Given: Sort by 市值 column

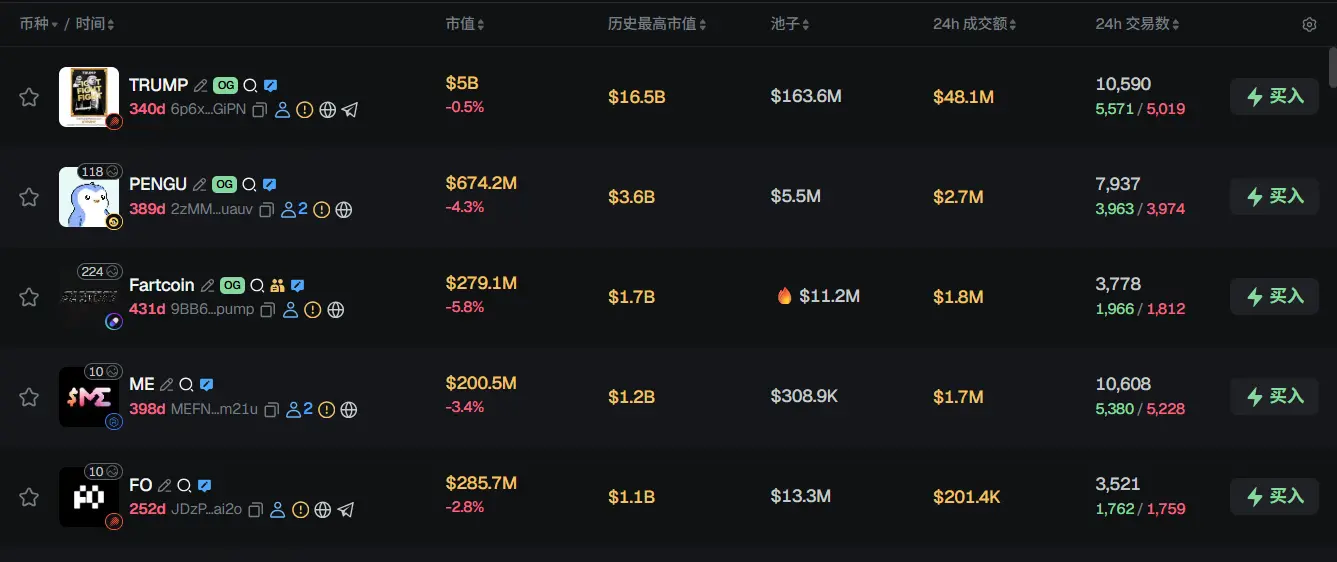Looking at the screenshot, I should tap(465, 24).
